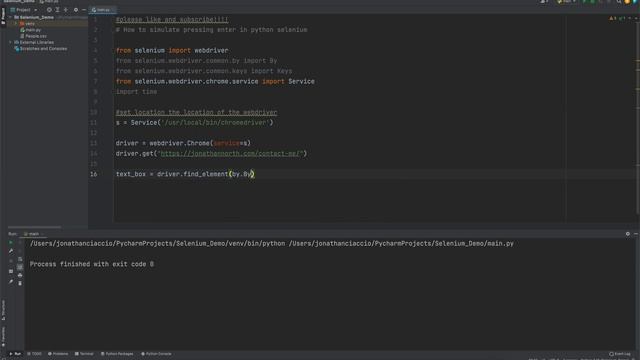Open the jonathannorth.com contact-me link in code
The height and width of the screenshot is (360, 640).
(230, 153)
